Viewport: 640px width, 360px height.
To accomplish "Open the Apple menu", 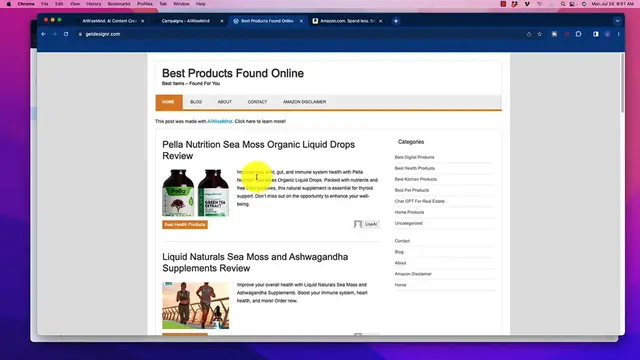I will [9, 4].
